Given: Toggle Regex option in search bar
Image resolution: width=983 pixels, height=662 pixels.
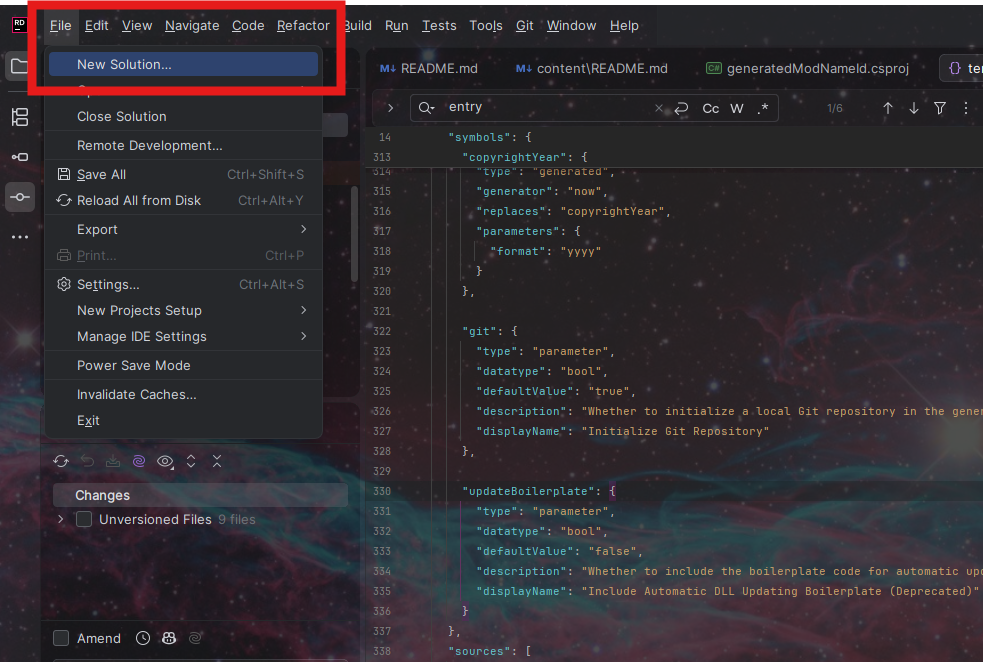Looking at the screenshot, I should [763, 108].
